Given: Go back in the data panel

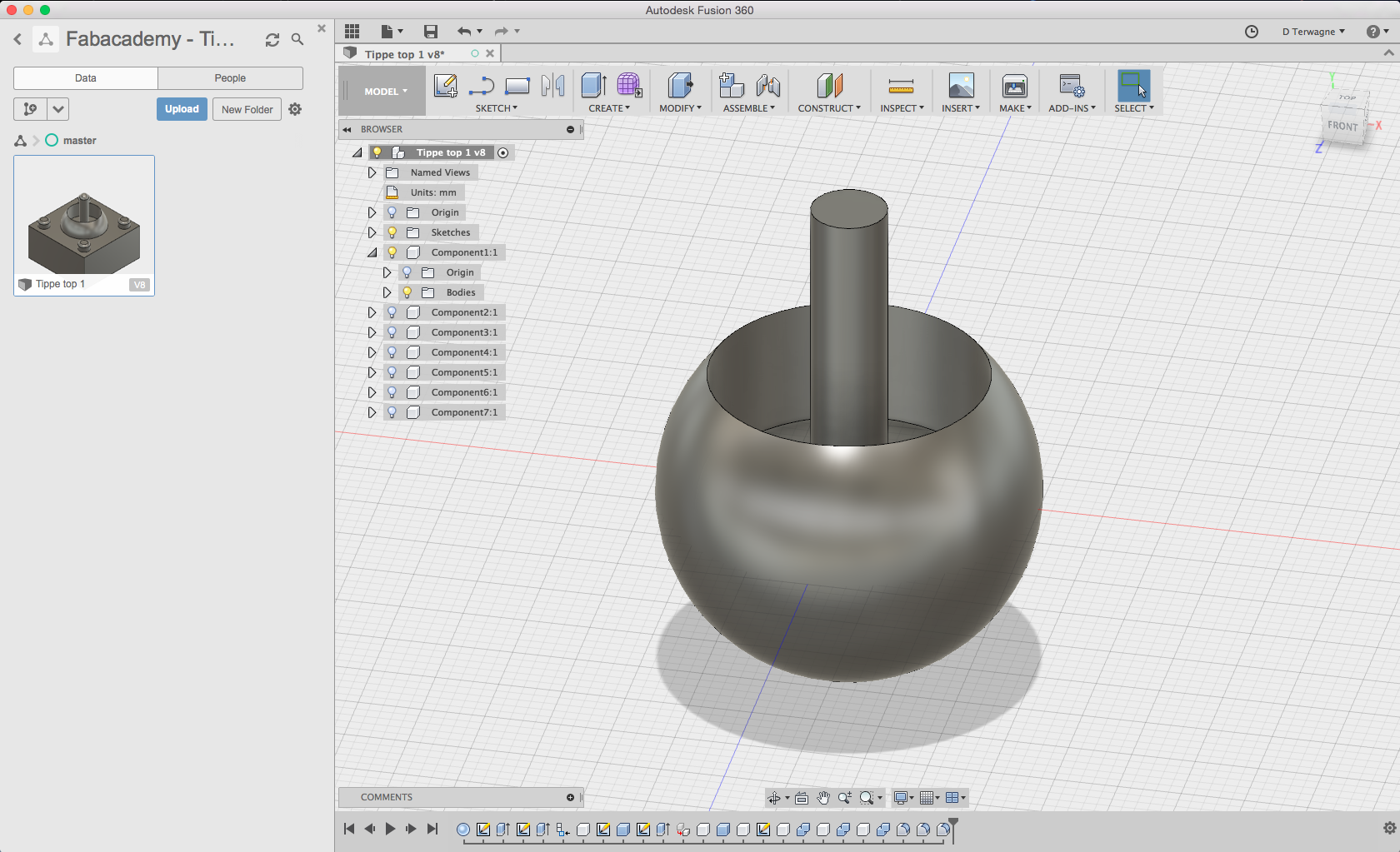Looking at the screenshot, I should point(17,39).
